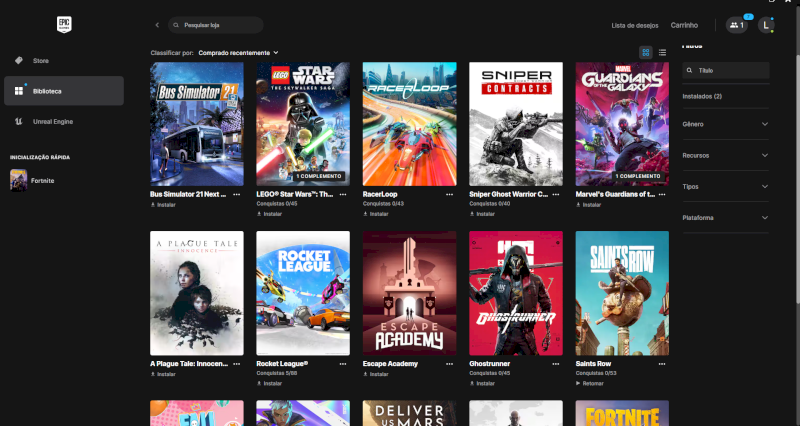Open the profile avatar menu
The height and width of the screenshot is (426, 800).
(x=766, y=25)
